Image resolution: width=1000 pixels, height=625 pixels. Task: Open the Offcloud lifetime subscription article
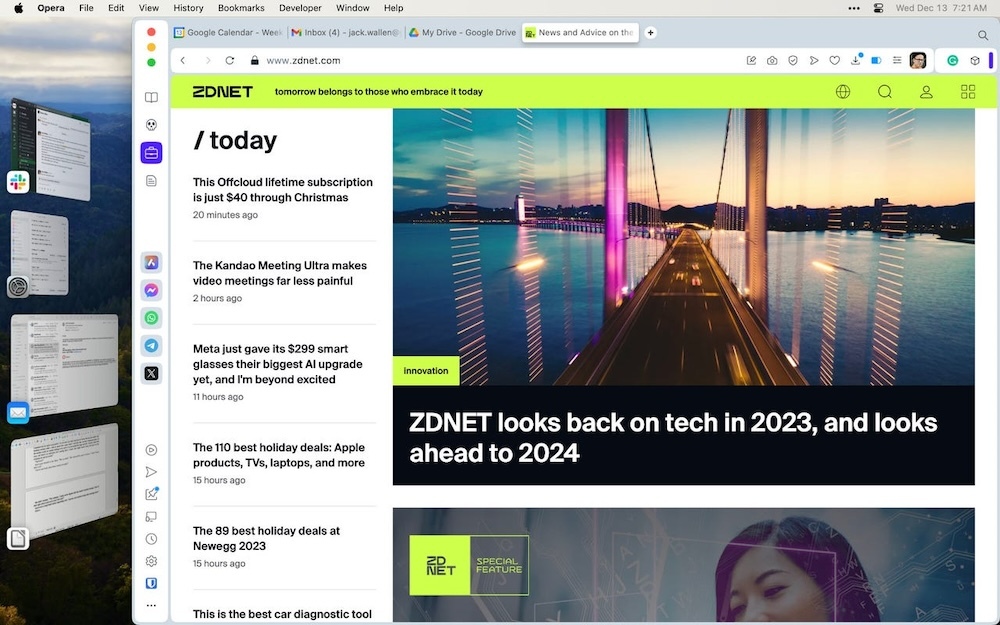pos(283,189)
